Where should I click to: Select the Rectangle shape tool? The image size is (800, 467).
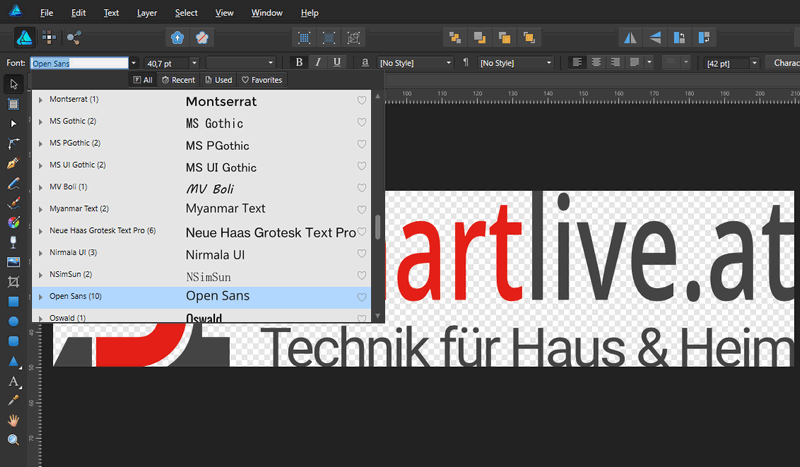point(14,302)
